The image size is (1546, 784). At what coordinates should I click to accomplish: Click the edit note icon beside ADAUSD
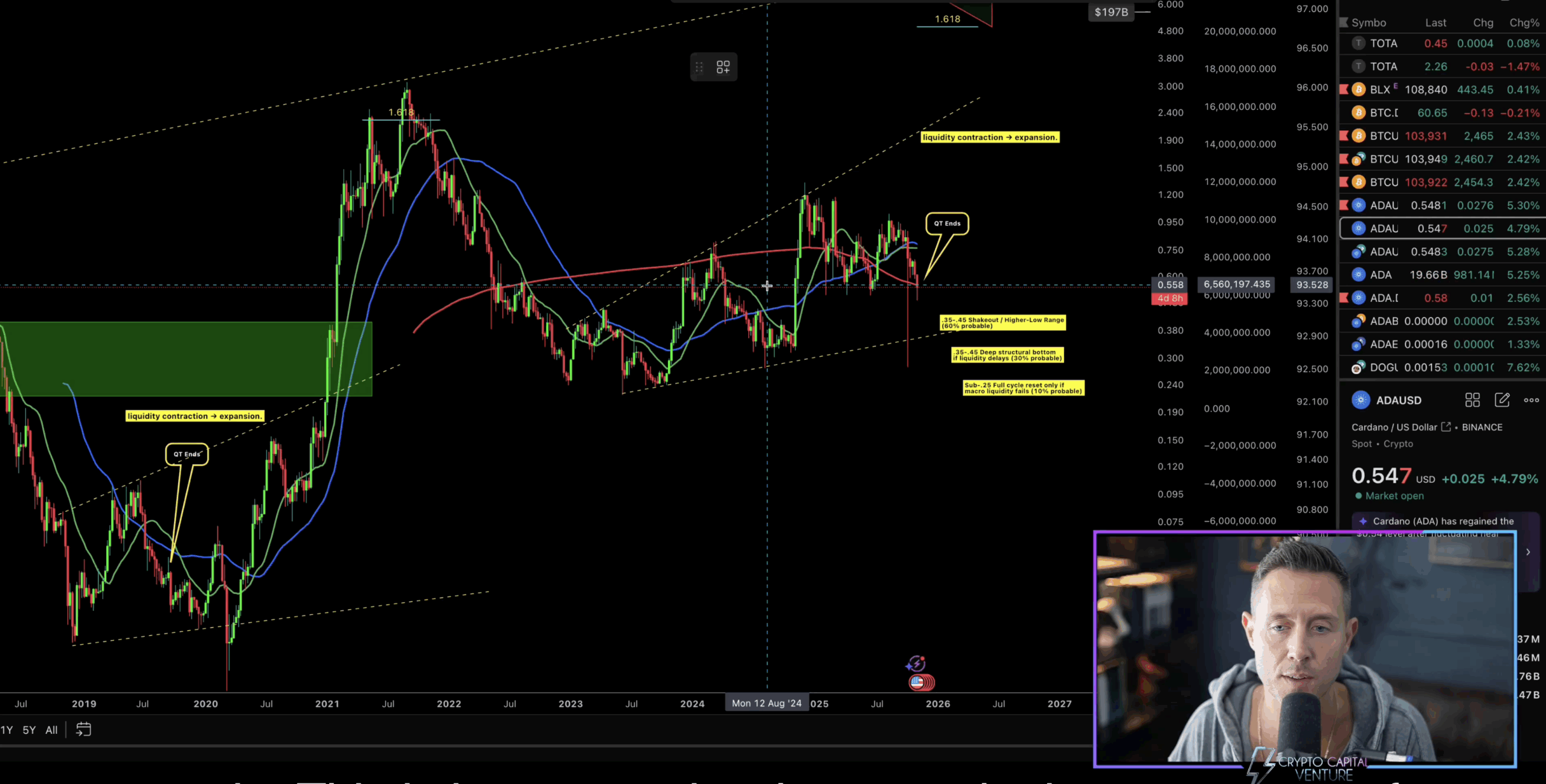(x=1502, y=400)
